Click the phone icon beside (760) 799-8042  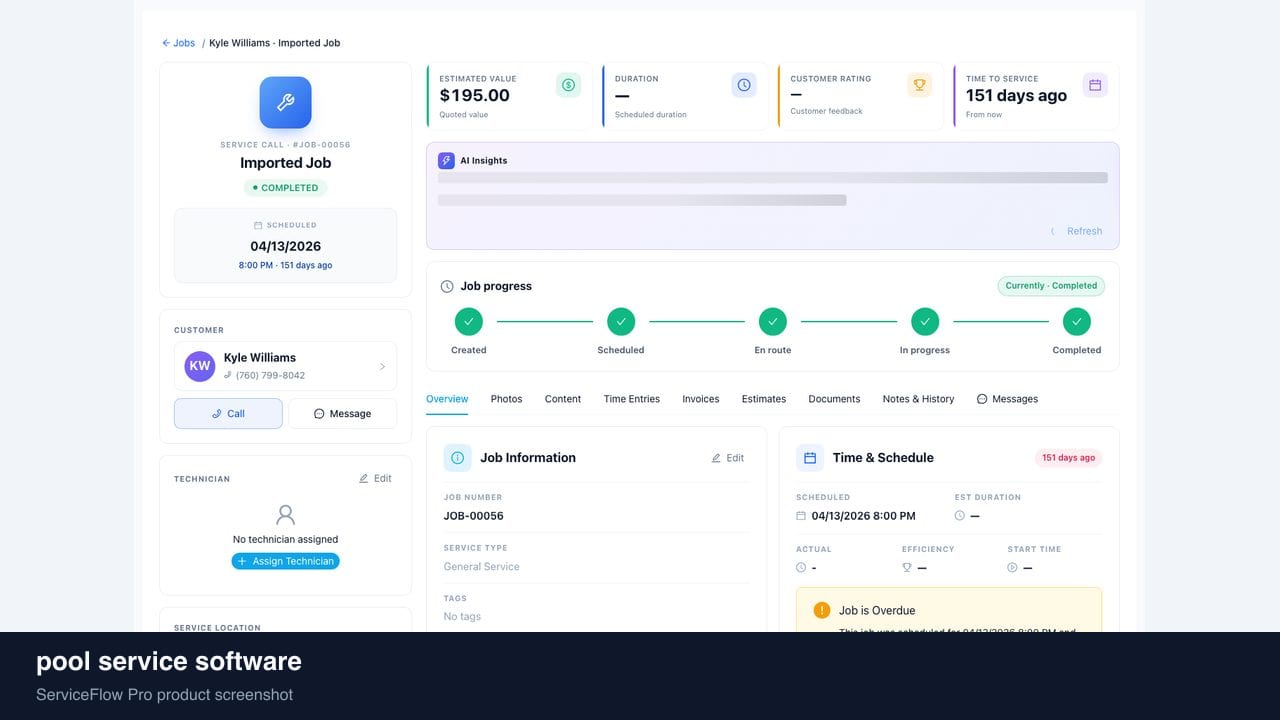pyautogui.click(x=228, y=376)
